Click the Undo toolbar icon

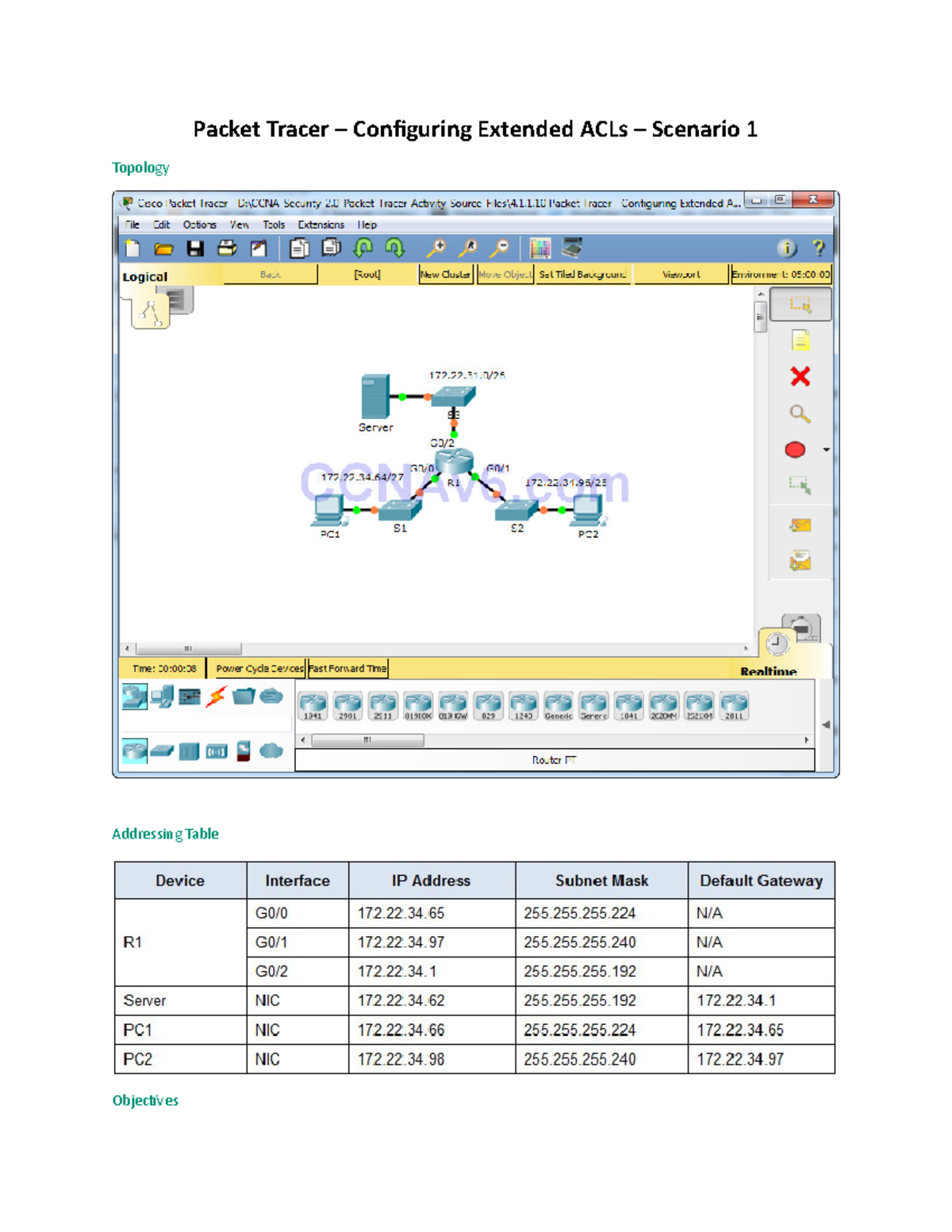pos(364,248)
